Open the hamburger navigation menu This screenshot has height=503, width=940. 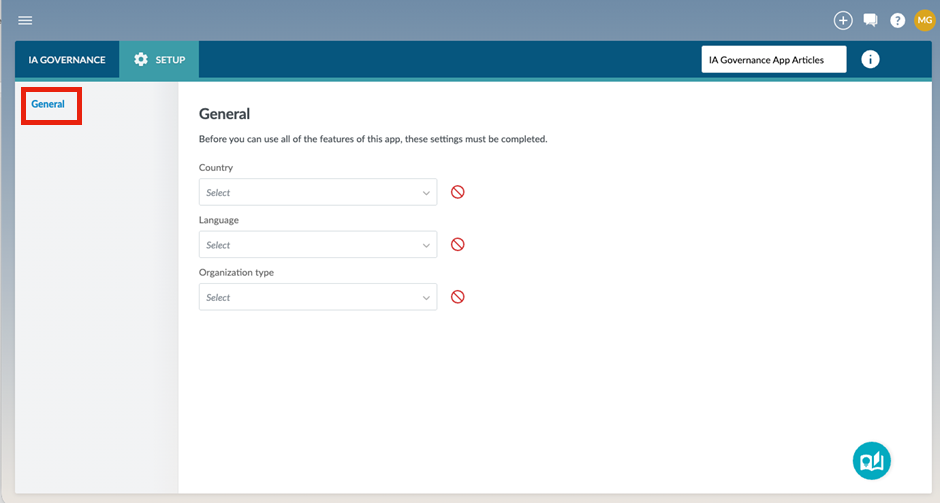pos(25,20)
